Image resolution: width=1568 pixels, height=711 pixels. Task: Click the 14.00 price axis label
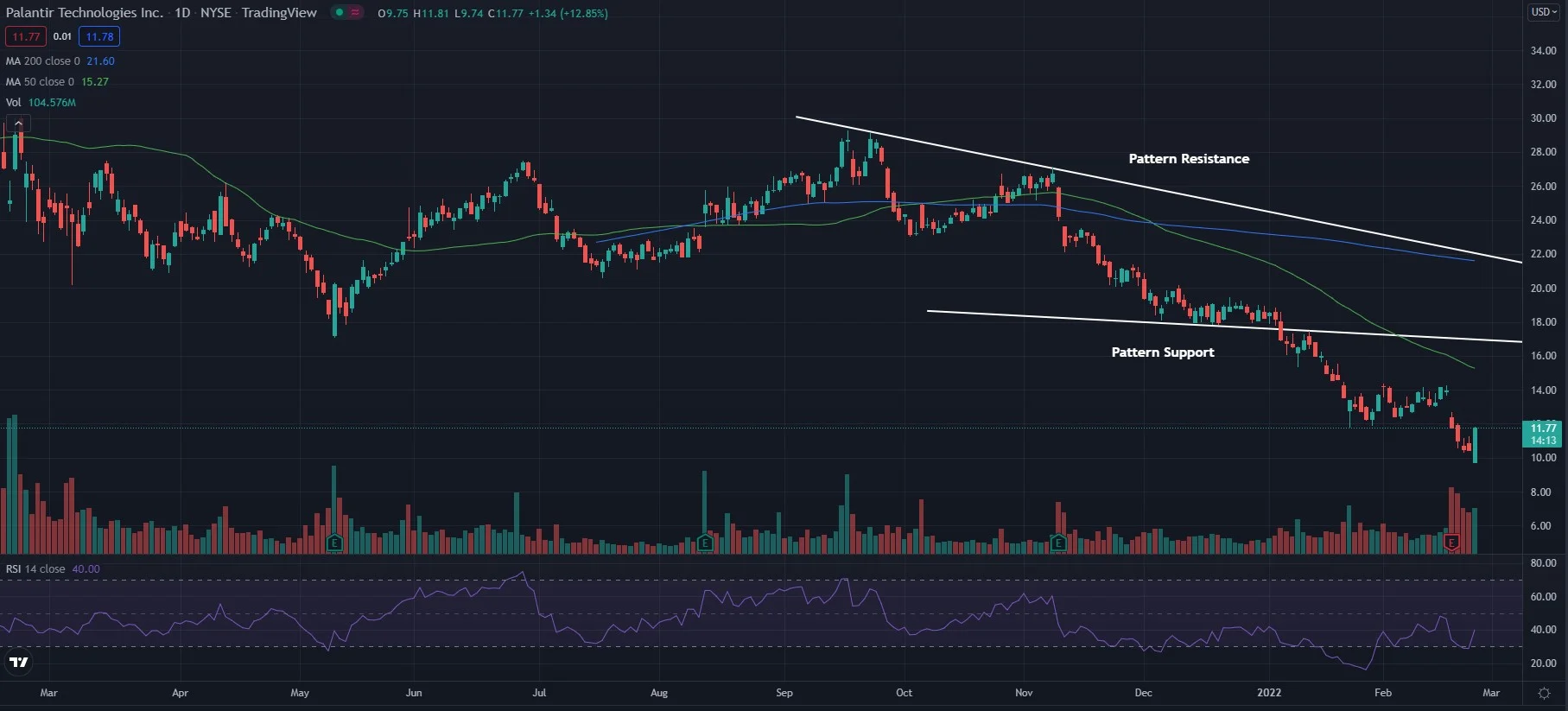coord(1543,390)
